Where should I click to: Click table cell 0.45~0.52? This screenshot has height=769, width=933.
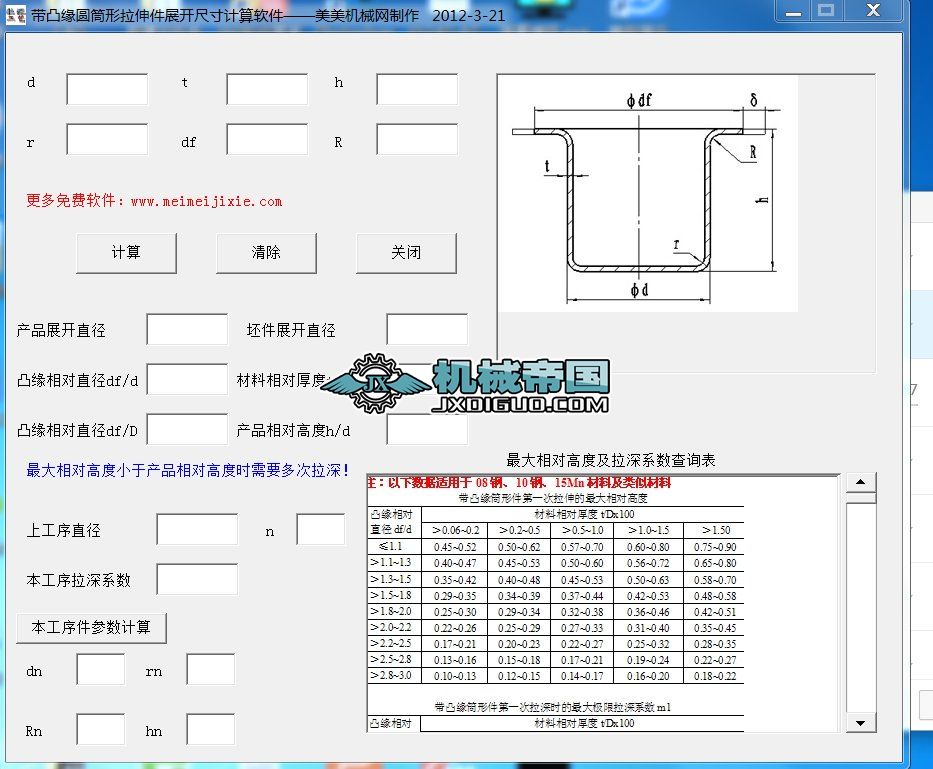(455, 547)
